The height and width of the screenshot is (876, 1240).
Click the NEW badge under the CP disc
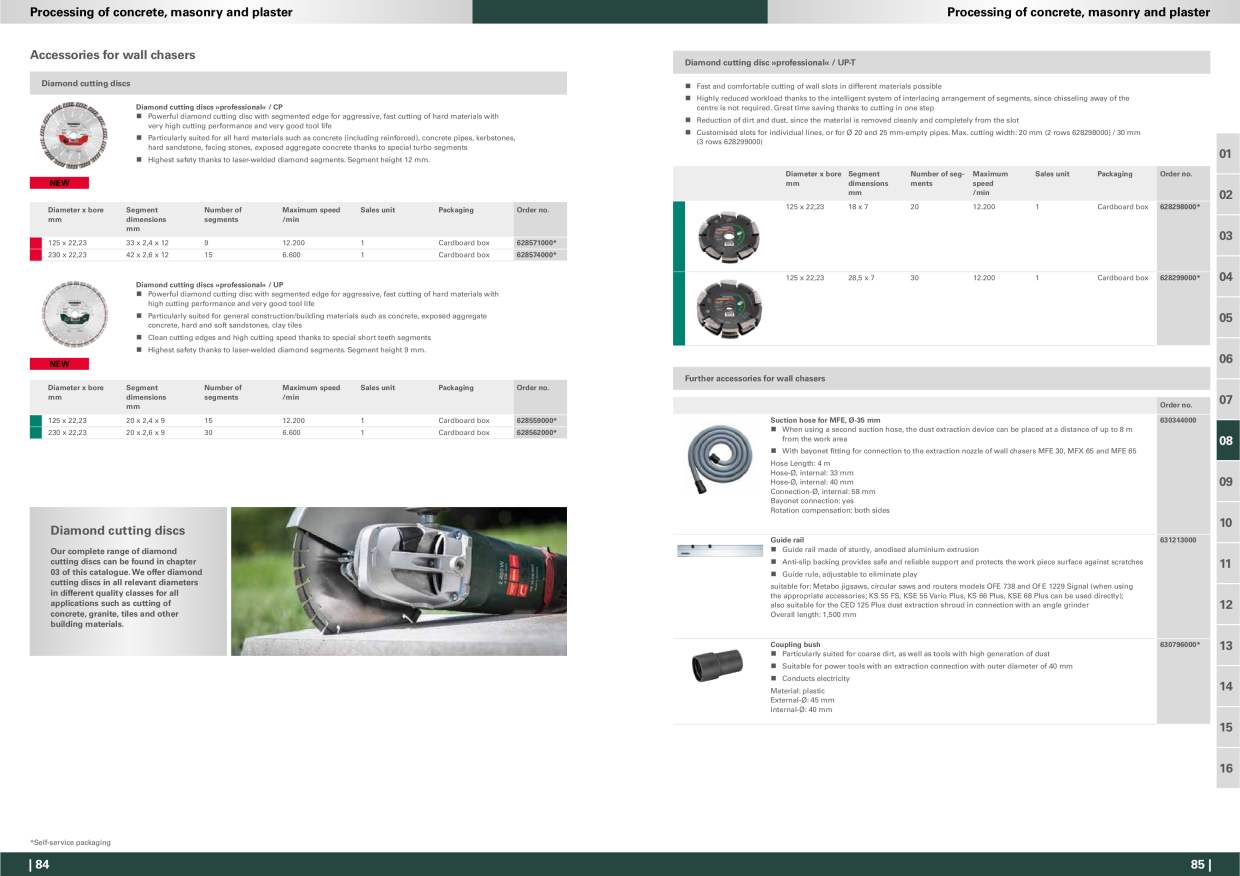[x=59, y=183]
